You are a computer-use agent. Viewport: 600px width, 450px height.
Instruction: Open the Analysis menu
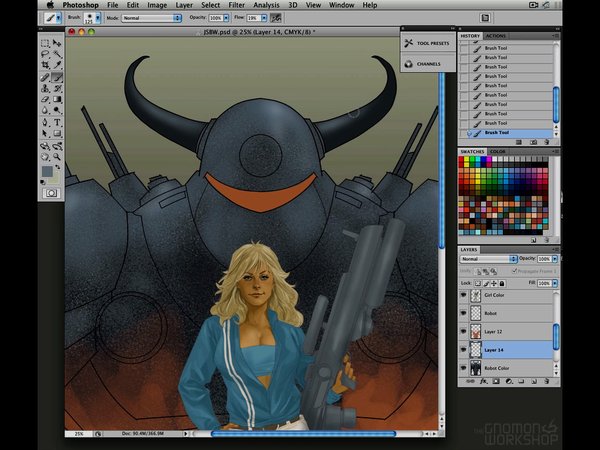(x=266, y=5)
